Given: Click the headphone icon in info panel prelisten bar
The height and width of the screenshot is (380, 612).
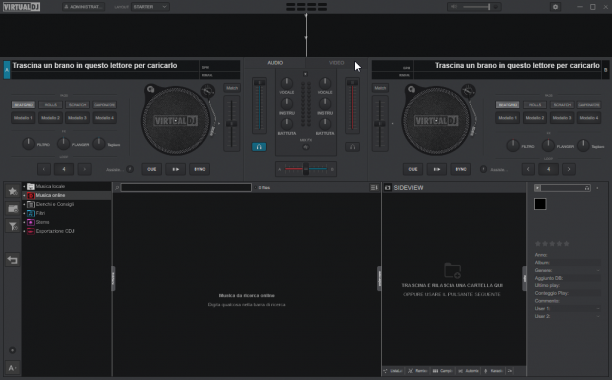Looking at the screenshot, I should (x=587, y=188).
